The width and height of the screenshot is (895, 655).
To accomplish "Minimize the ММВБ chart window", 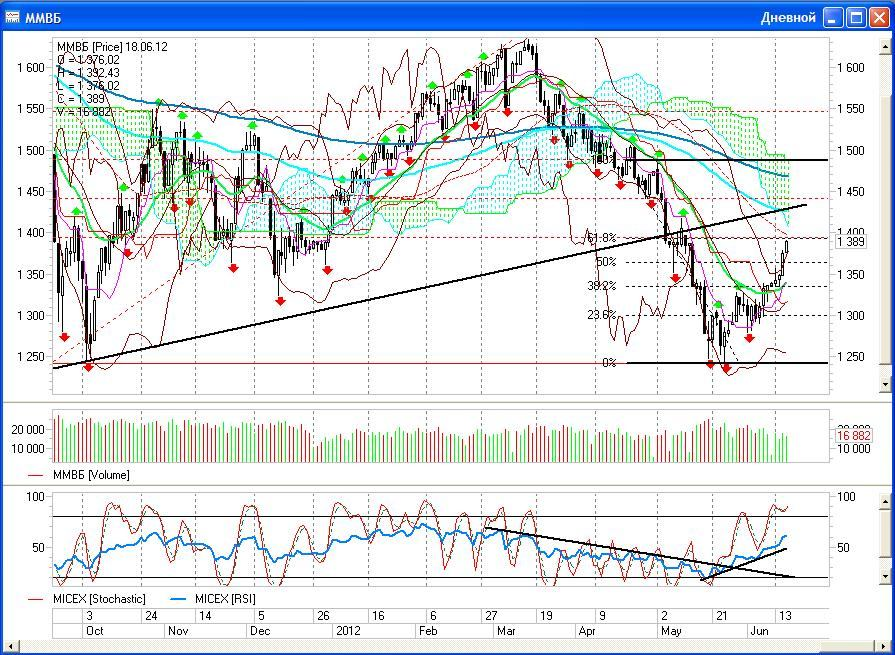I will tap(834, 17).
